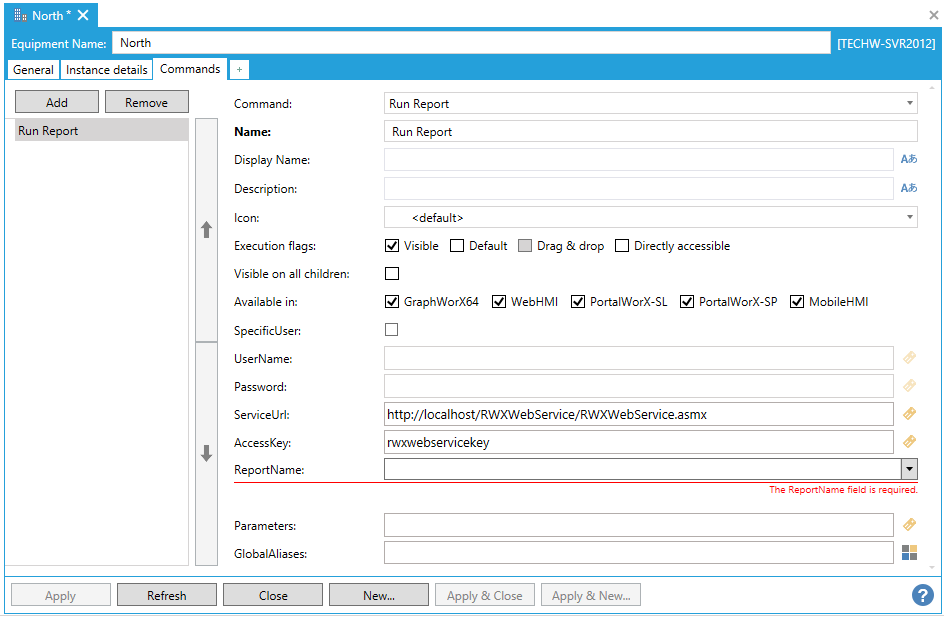This screenshot has height=619, width=944.
Task: Click the Add command button
Action: coord(57,102)
